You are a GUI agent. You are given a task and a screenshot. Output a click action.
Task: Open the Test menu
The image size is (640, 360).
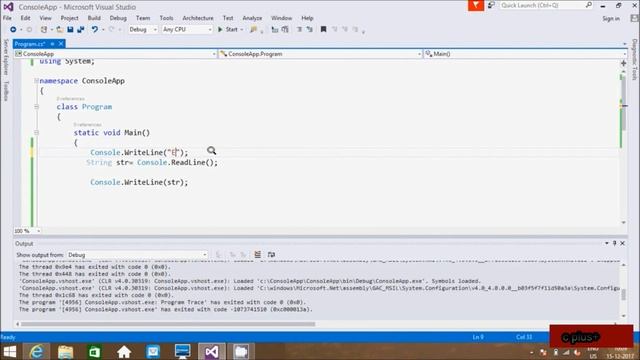click(x=228, y=18)
